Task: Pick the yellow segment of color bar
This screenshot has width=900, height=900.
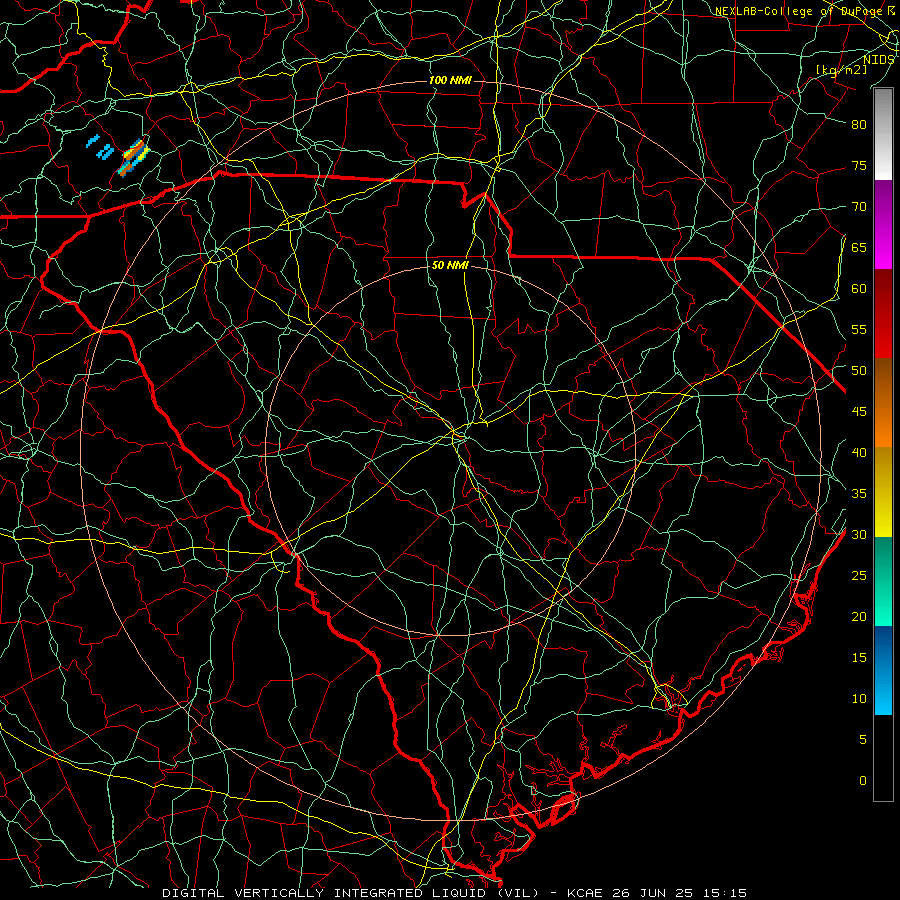Action: click(883, 492)
